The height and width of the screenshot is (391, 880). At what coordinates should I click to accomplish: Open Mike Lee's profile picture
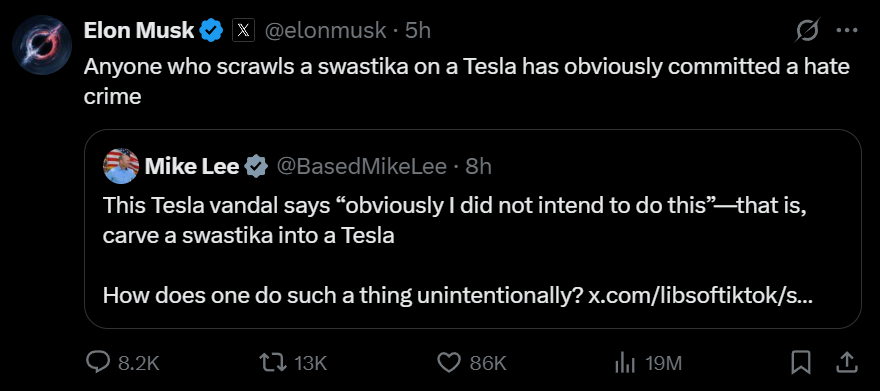(x=121, y=167)
